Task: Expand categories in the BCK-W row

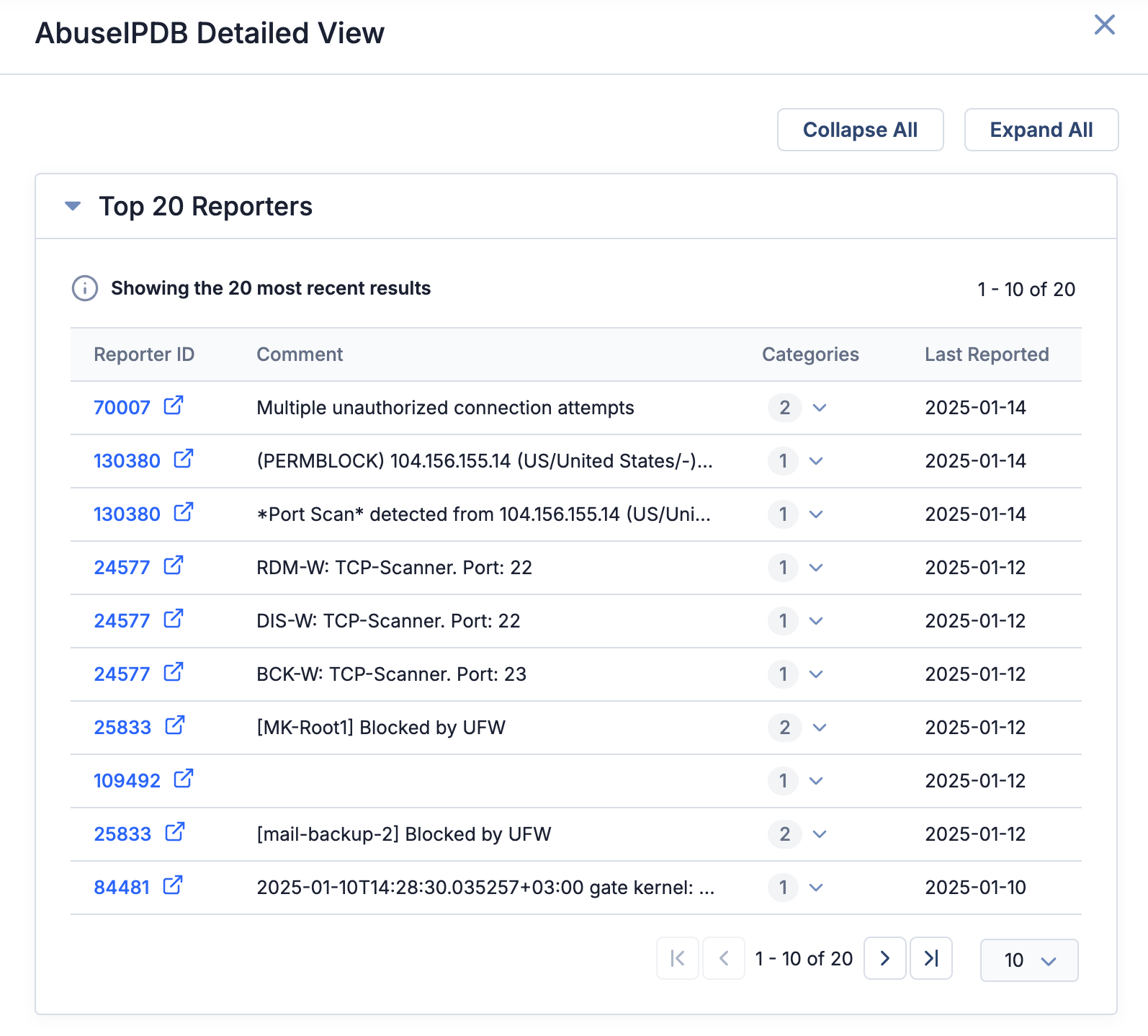Action: point(816,674)
